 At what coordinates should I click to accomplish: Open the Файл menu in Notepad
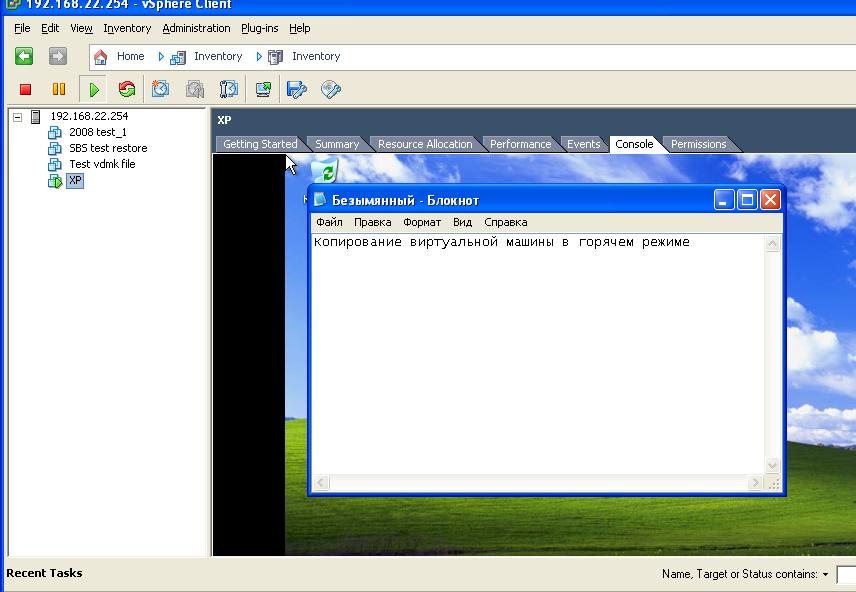tap(329, 222)
